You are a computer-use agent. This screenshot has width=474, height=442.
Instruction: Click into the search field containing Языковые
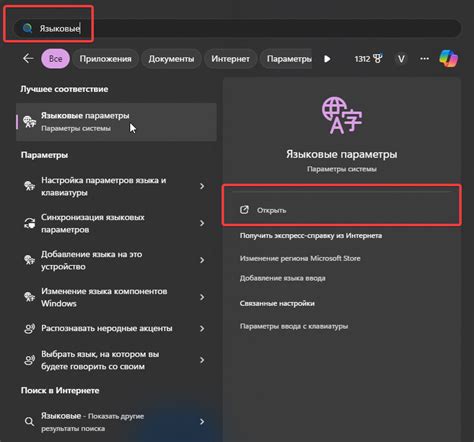(237, 28)
